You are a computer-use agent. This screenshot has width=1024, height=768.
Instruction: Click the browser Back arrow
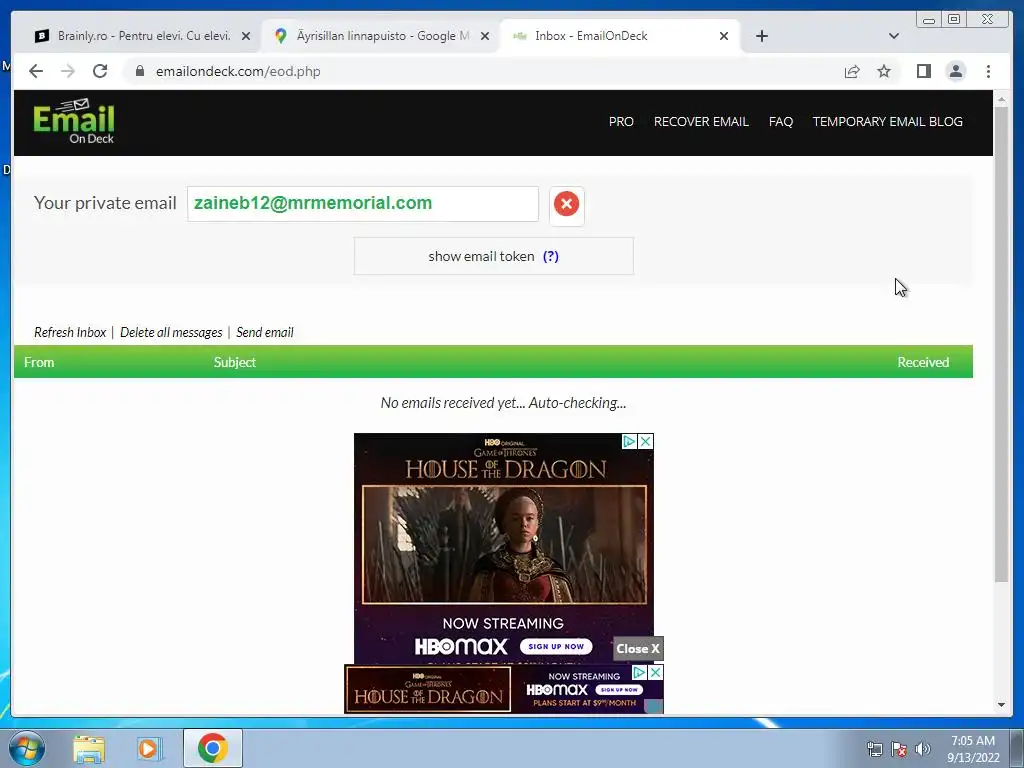[36, 71]
